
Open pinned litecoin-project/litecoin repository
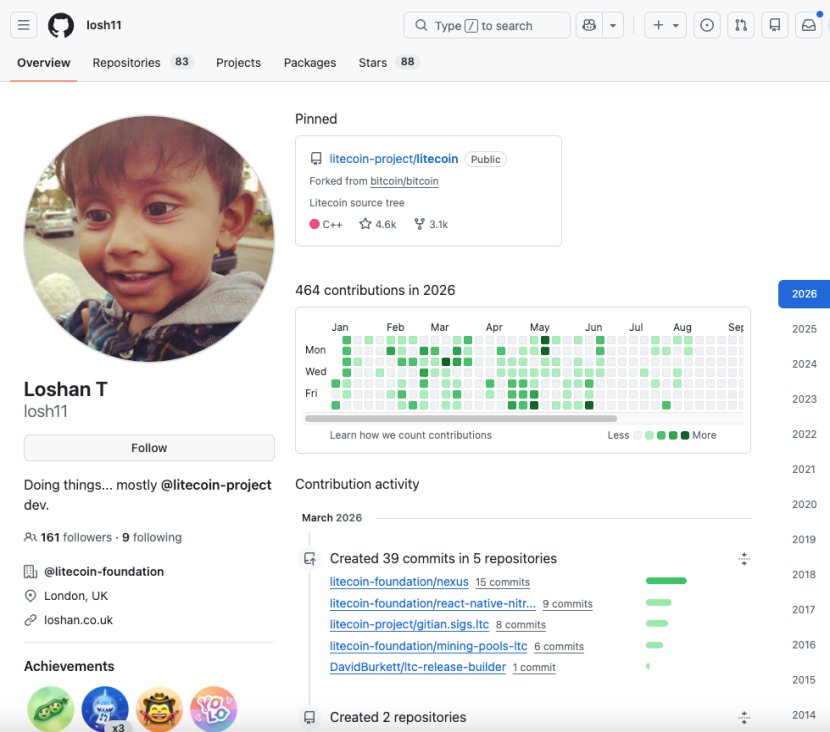point(394,159)
